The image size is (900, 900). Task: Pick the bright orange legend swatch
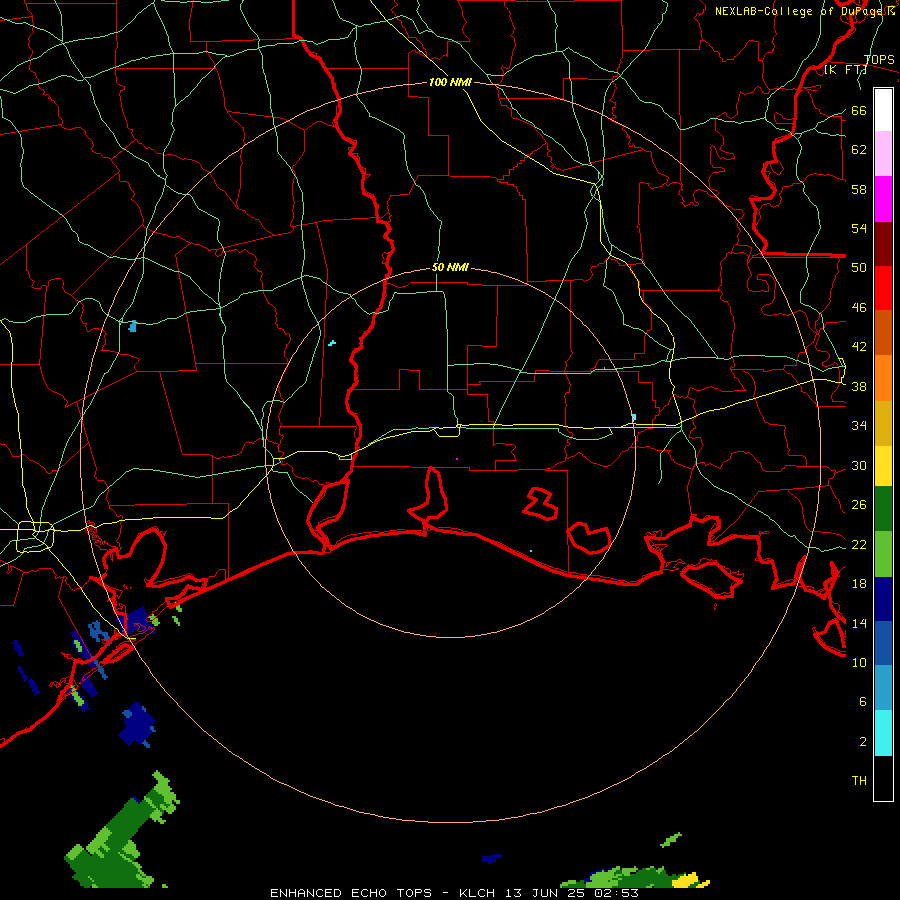[883, 378]
